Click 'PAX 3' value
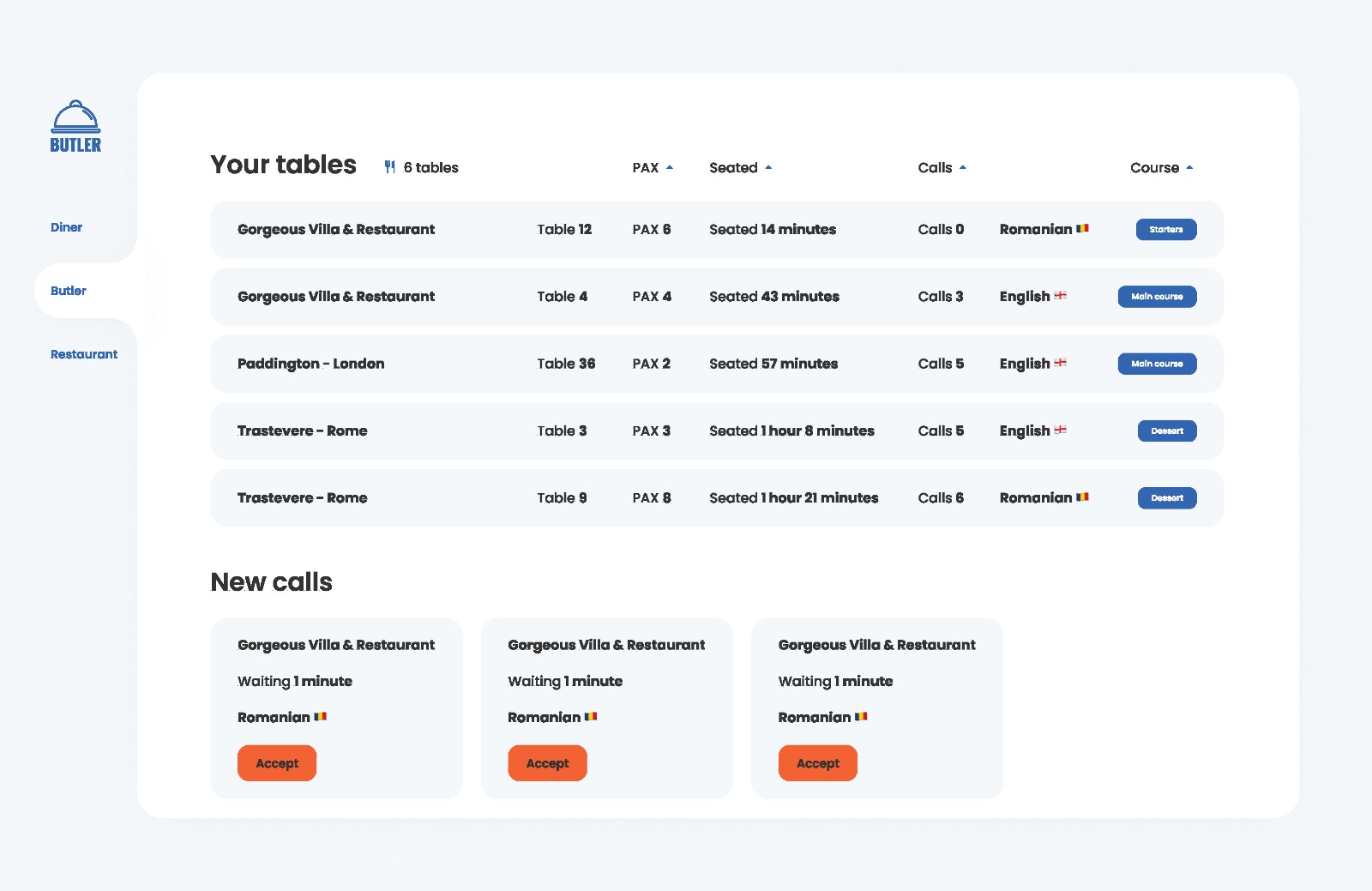This screenshot has height=891, width=1372. 652,430
